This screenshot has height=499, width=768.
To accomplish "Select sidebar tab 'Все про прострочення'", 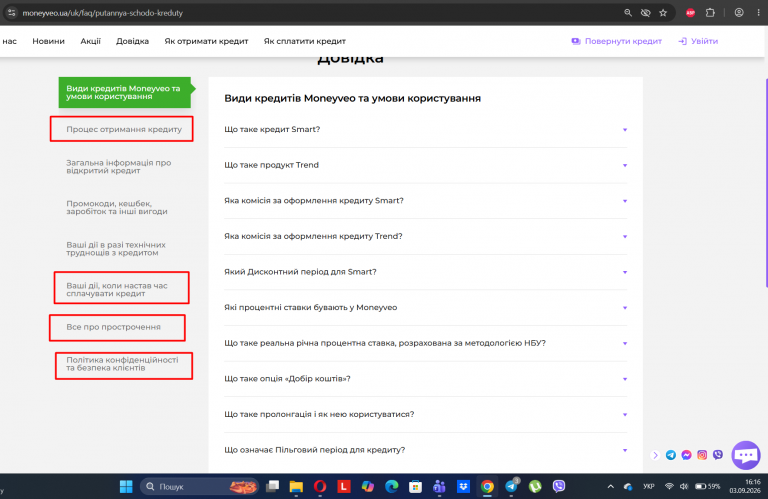I will pyautogui.click(x=114, y=327).
